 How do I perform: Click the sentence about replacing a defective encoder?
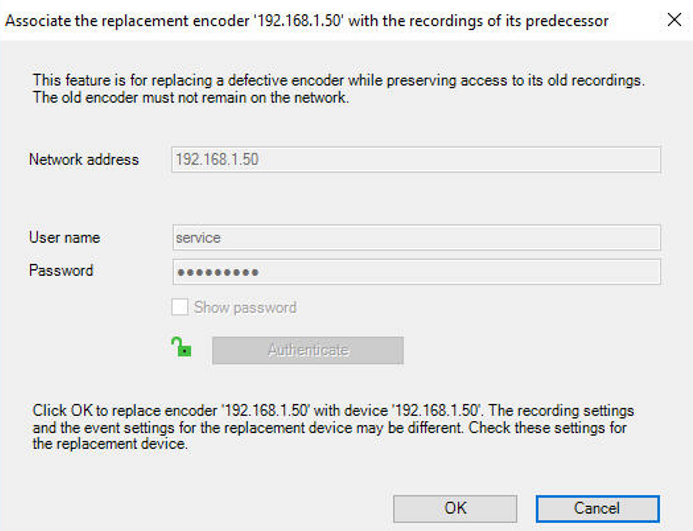click(338, 80)
